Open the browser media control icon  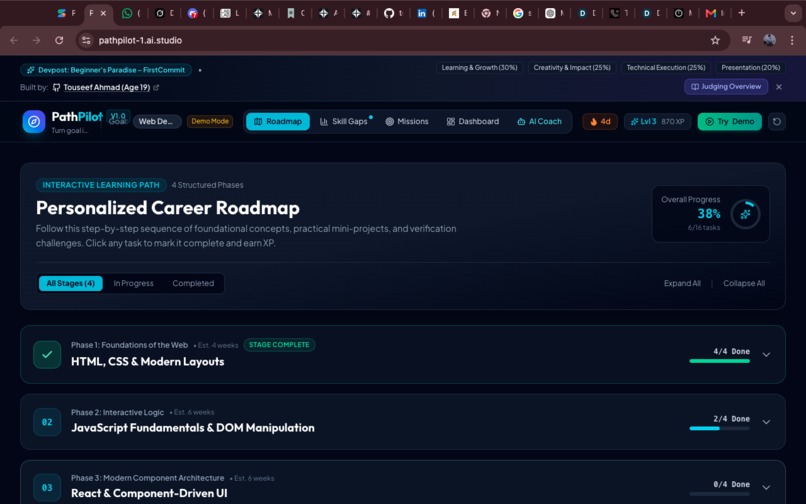point(747,40)
